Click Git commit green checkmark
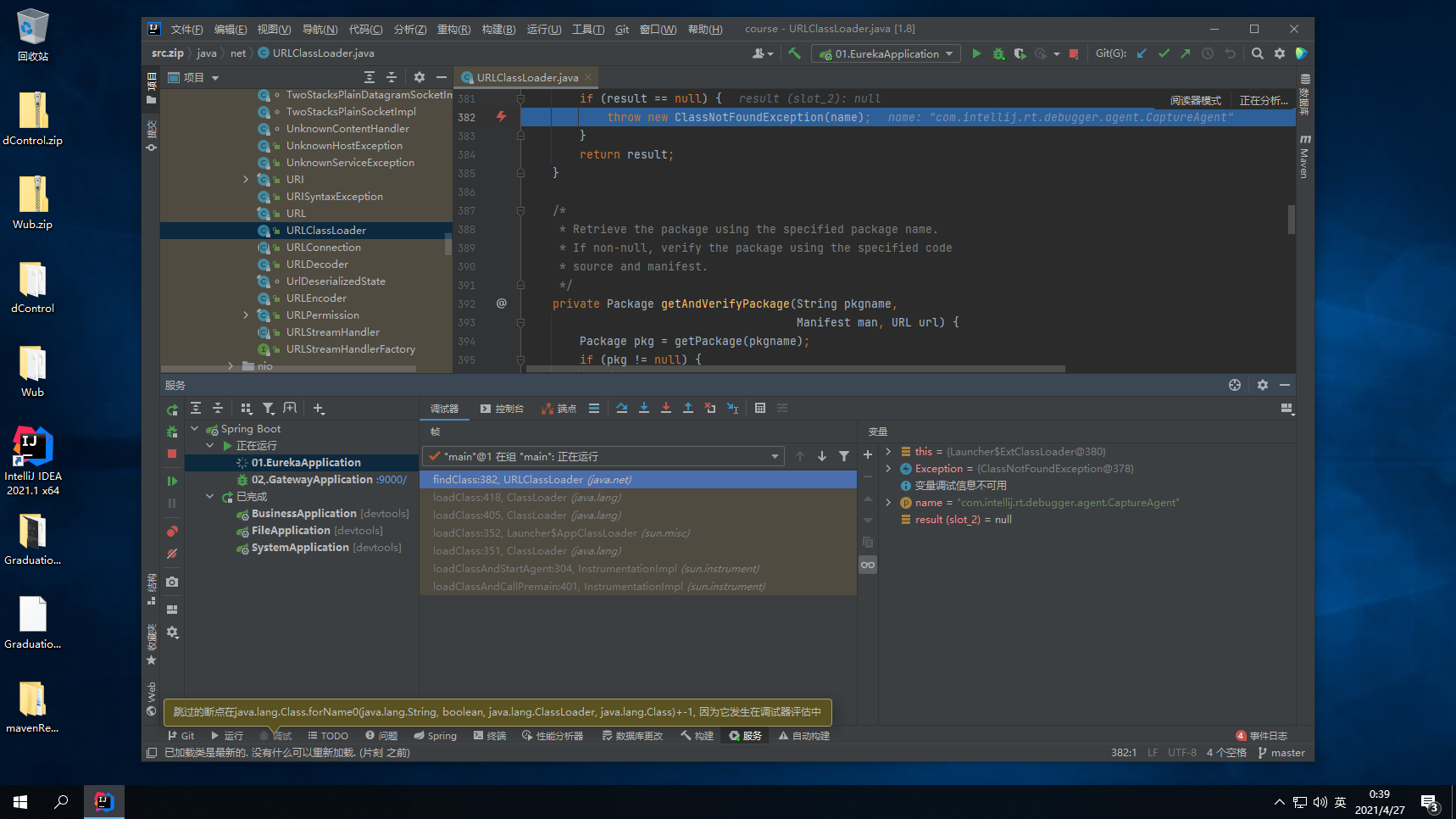 1164,53
